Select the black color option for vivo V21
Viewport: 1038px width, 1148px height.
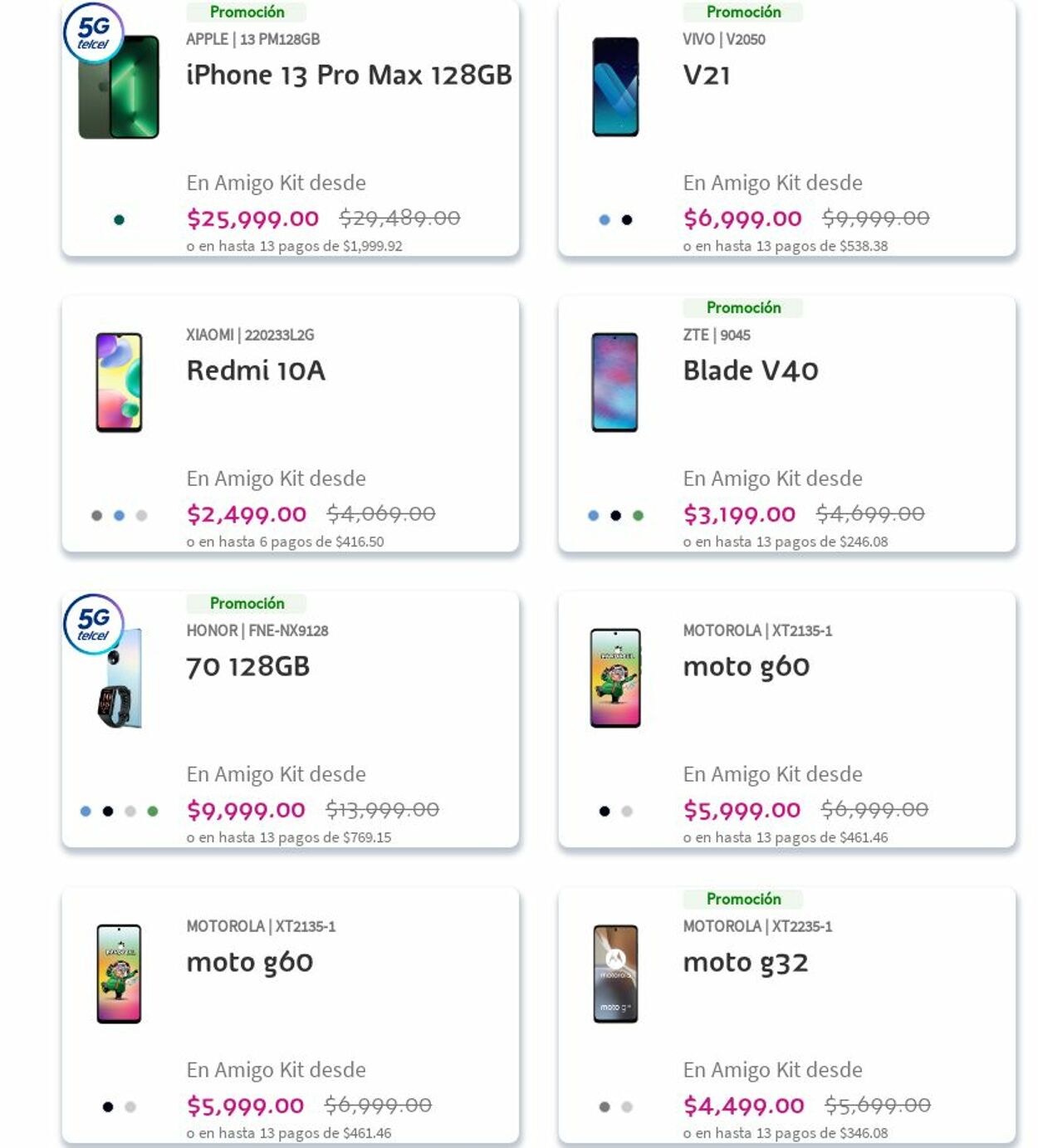coord(627,220)
